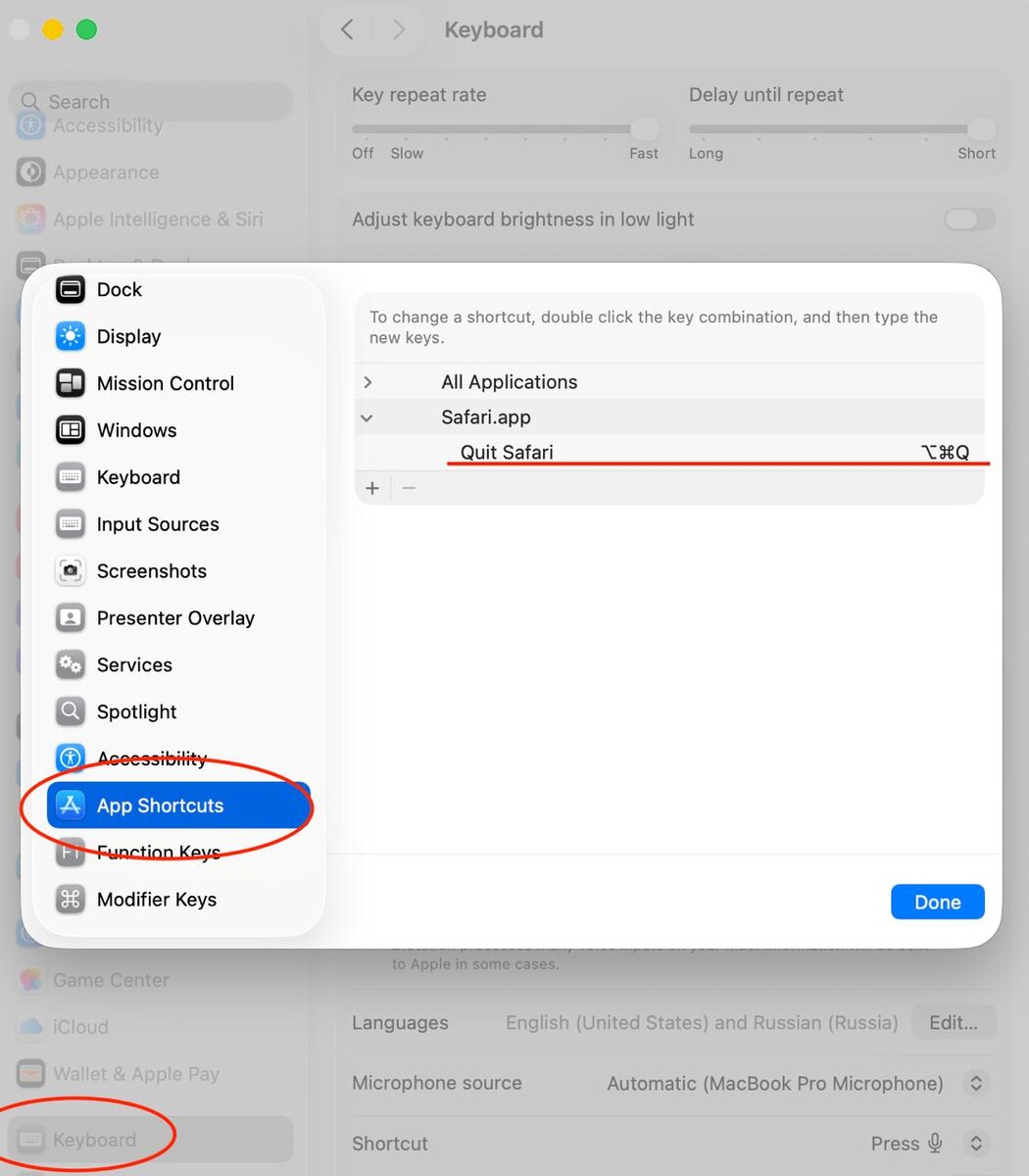Screen dimensions: 1029x1176
Task: Click the Screenshots camera icon
Action: point(71,571)
